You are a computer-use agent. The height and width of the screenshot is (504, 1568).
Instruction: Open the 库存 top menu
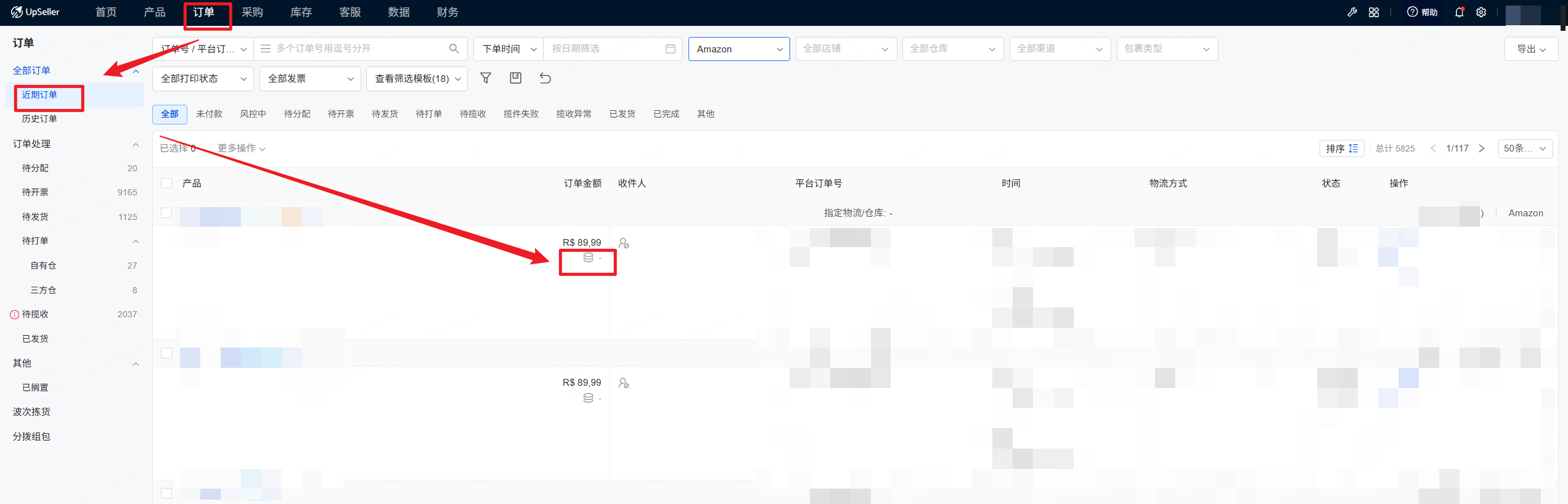click(301, 12)
